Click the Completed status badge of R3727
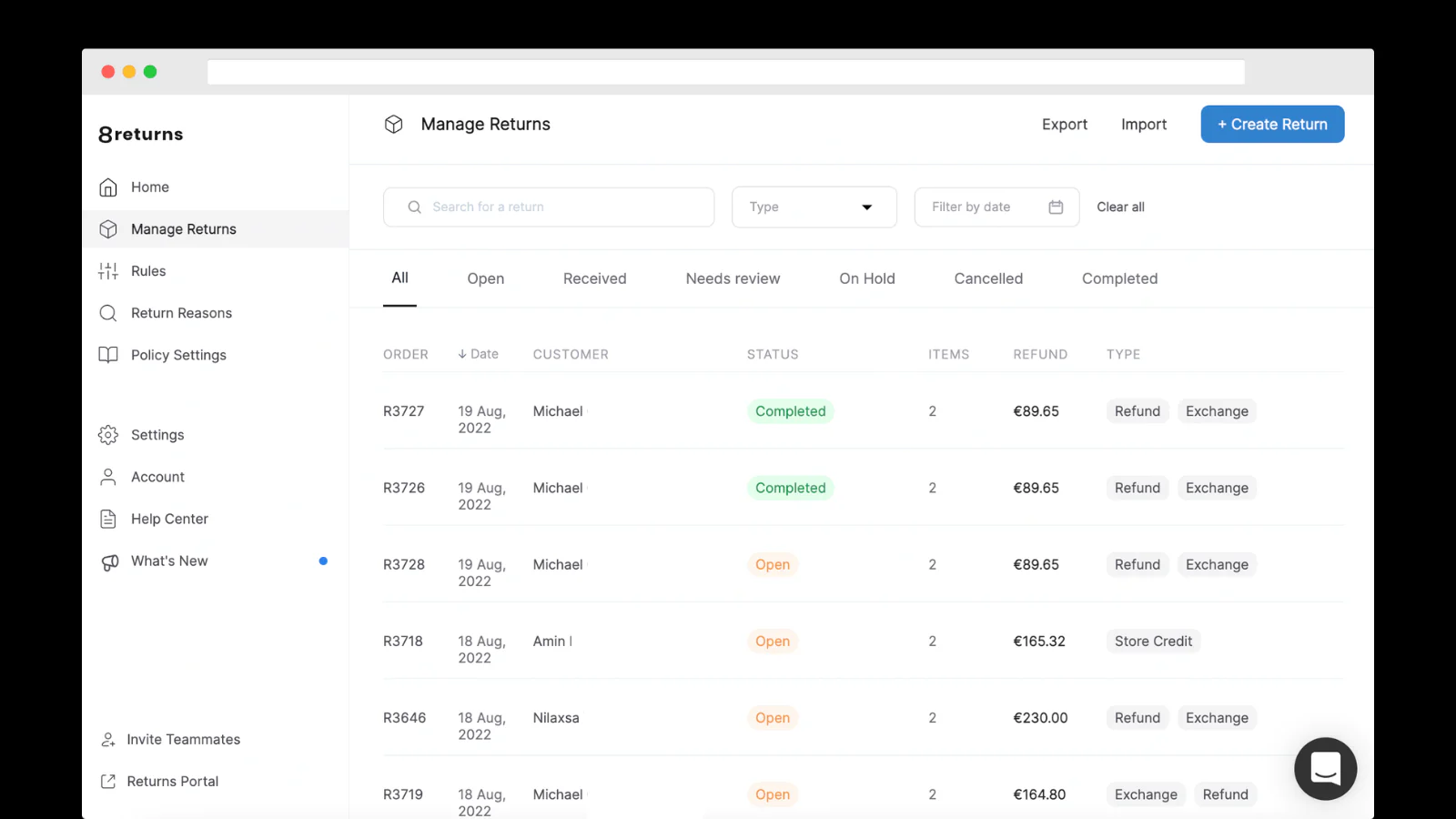This screenshot has height=819, width=1456. (x=791, y=411)
